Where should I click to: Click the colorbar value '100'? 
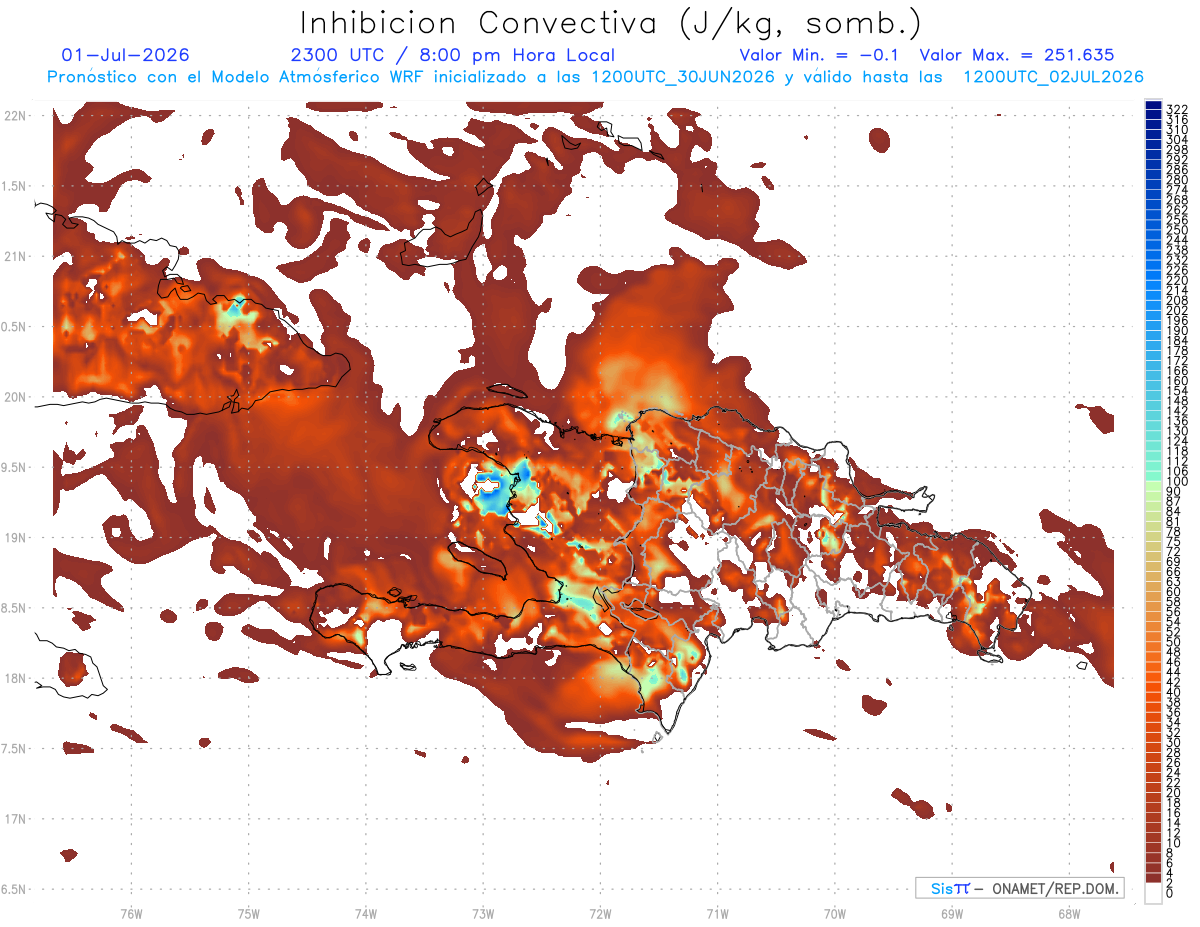(1177, 482)
